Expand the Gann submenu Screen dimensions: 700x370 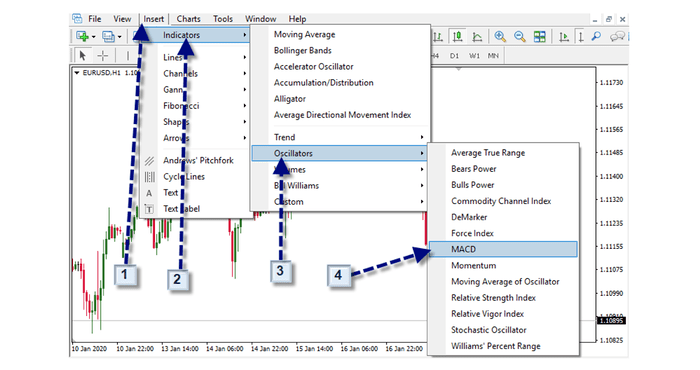(x=195, y=89)
